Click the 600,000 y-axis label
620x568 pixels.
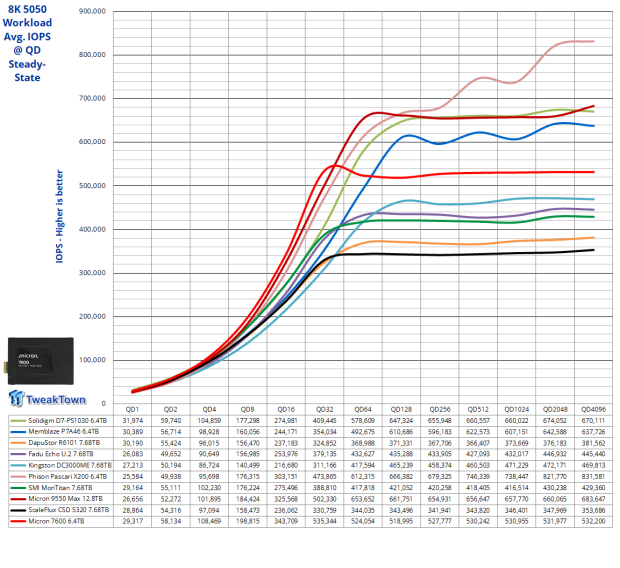[93, 142]
